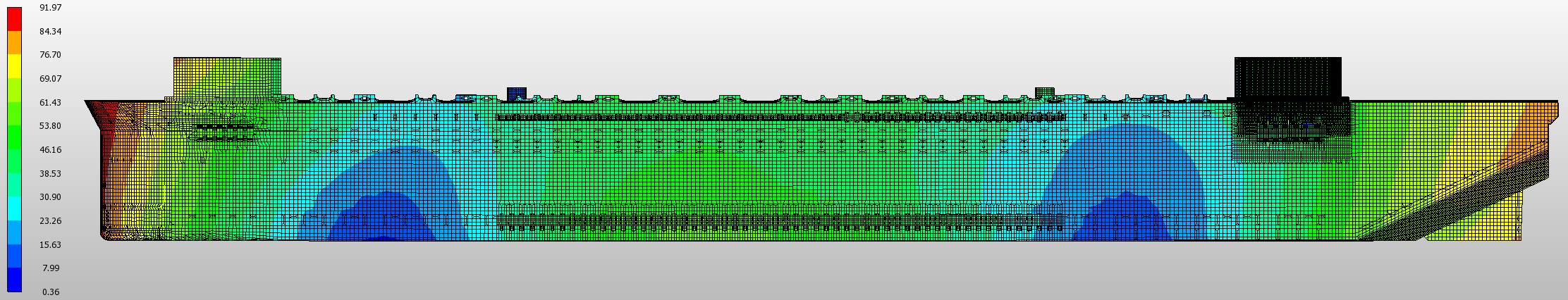This screenshot has height=300, width=1568.
Task: Click the legend value 7.99
Action: point(51,268)
